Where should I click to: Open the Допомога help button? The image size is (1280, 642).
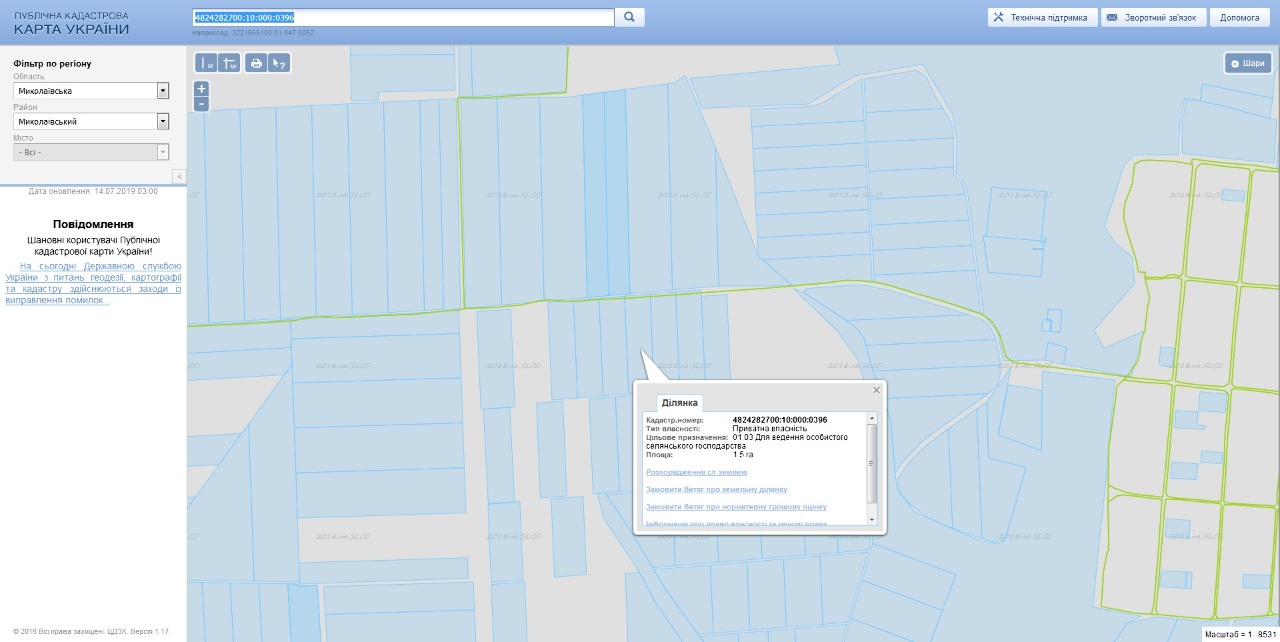(x=1240, y=17)
